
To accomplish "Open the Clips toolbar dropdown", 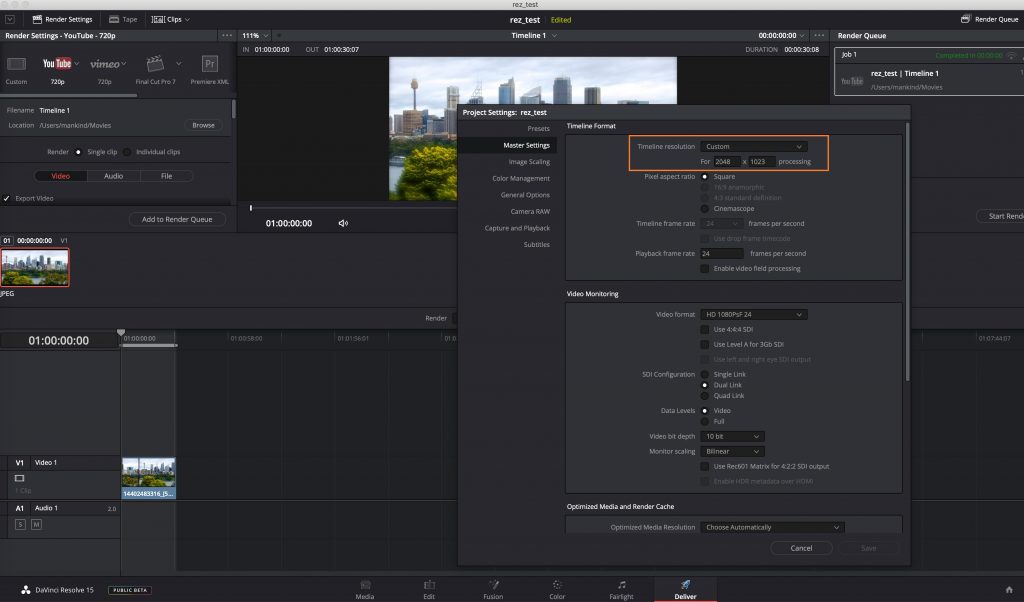I will [x=170, y=20].
